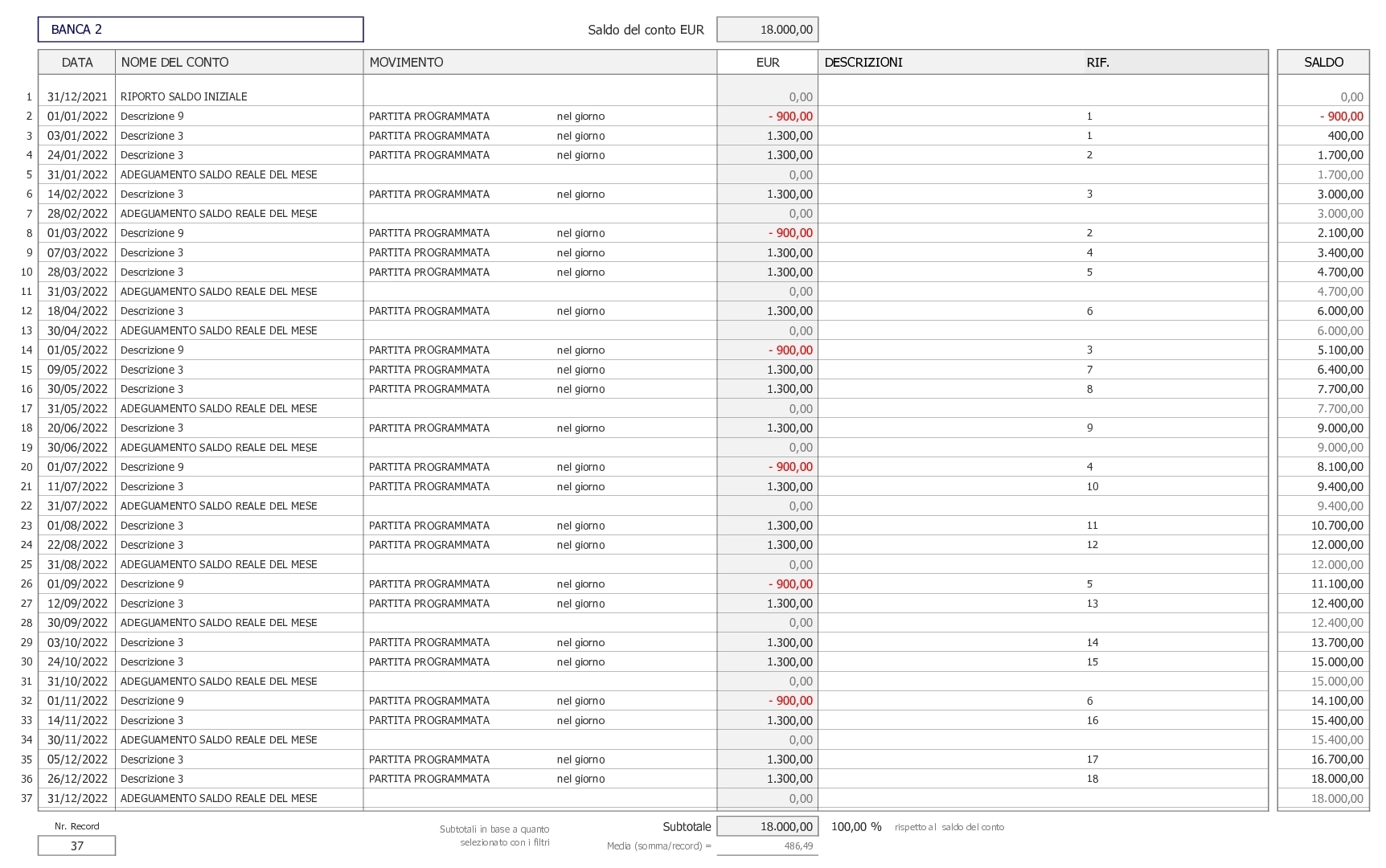Click EUR 0,00 in the 31/03/2022 row
1386x868 pixels.
pyautogui.click(x=801, y=292)
